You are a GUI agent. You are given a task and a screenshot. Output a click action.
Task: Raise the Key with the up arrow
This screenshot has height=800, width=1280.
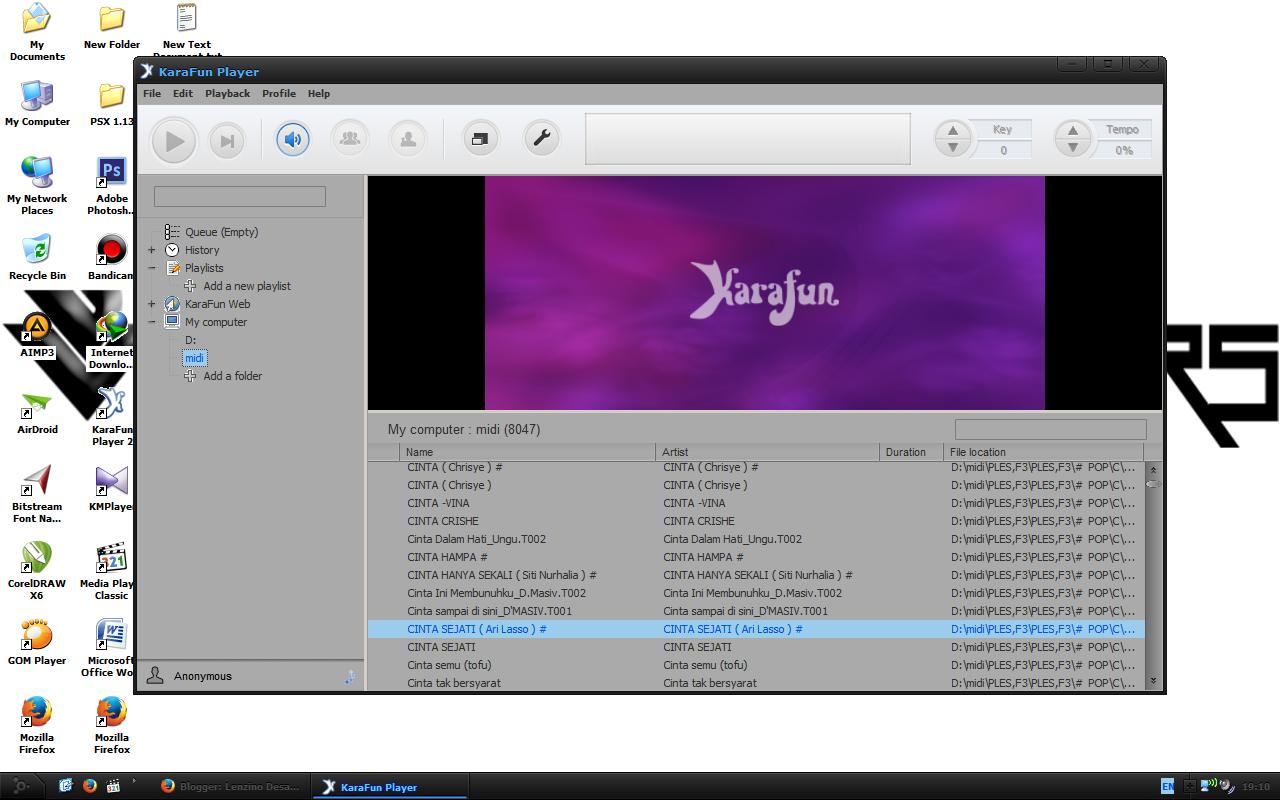pos(953,130)
